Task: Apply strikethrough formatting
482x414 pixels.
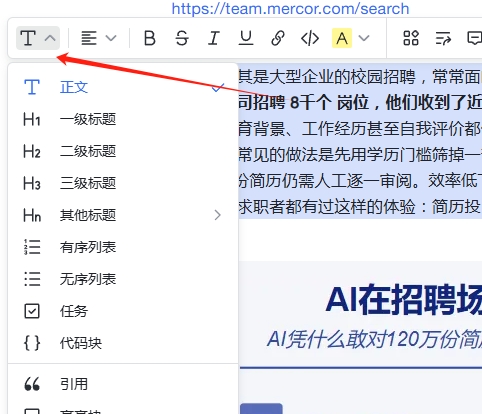Action: (x=182, y=38)
